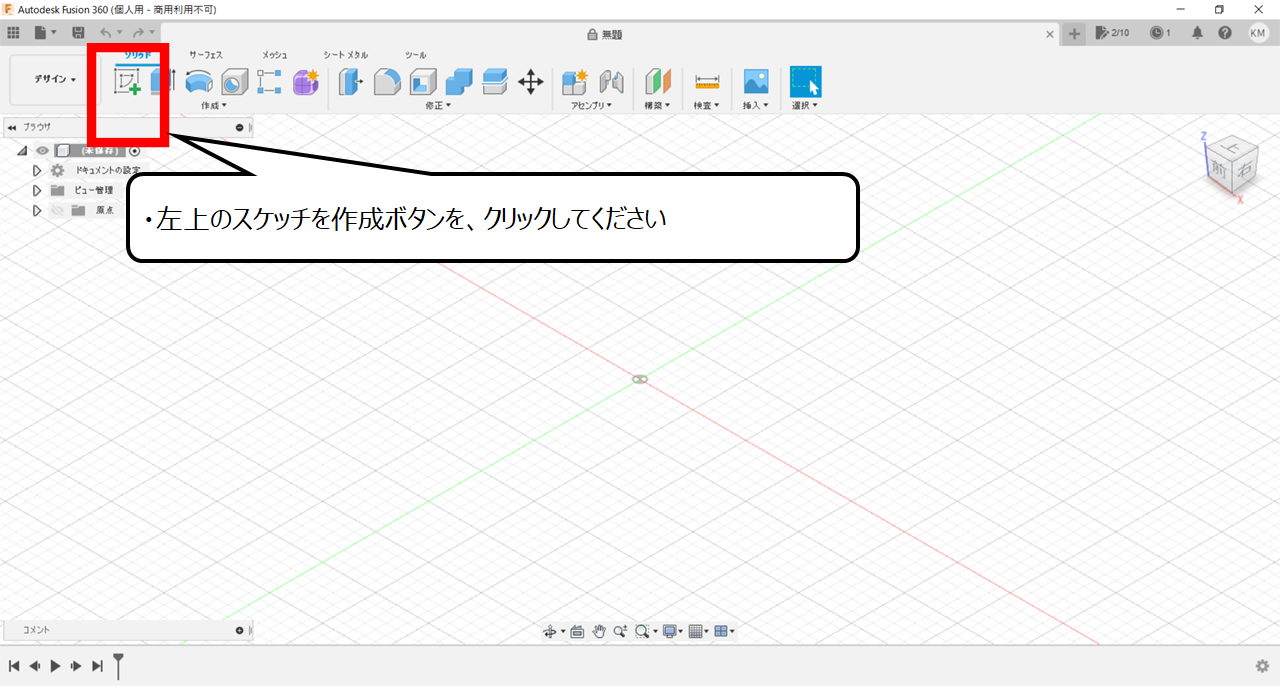Select the Create Form tool
The image size is (1280, 686).
pyautogui.click(x=305, y=82)
